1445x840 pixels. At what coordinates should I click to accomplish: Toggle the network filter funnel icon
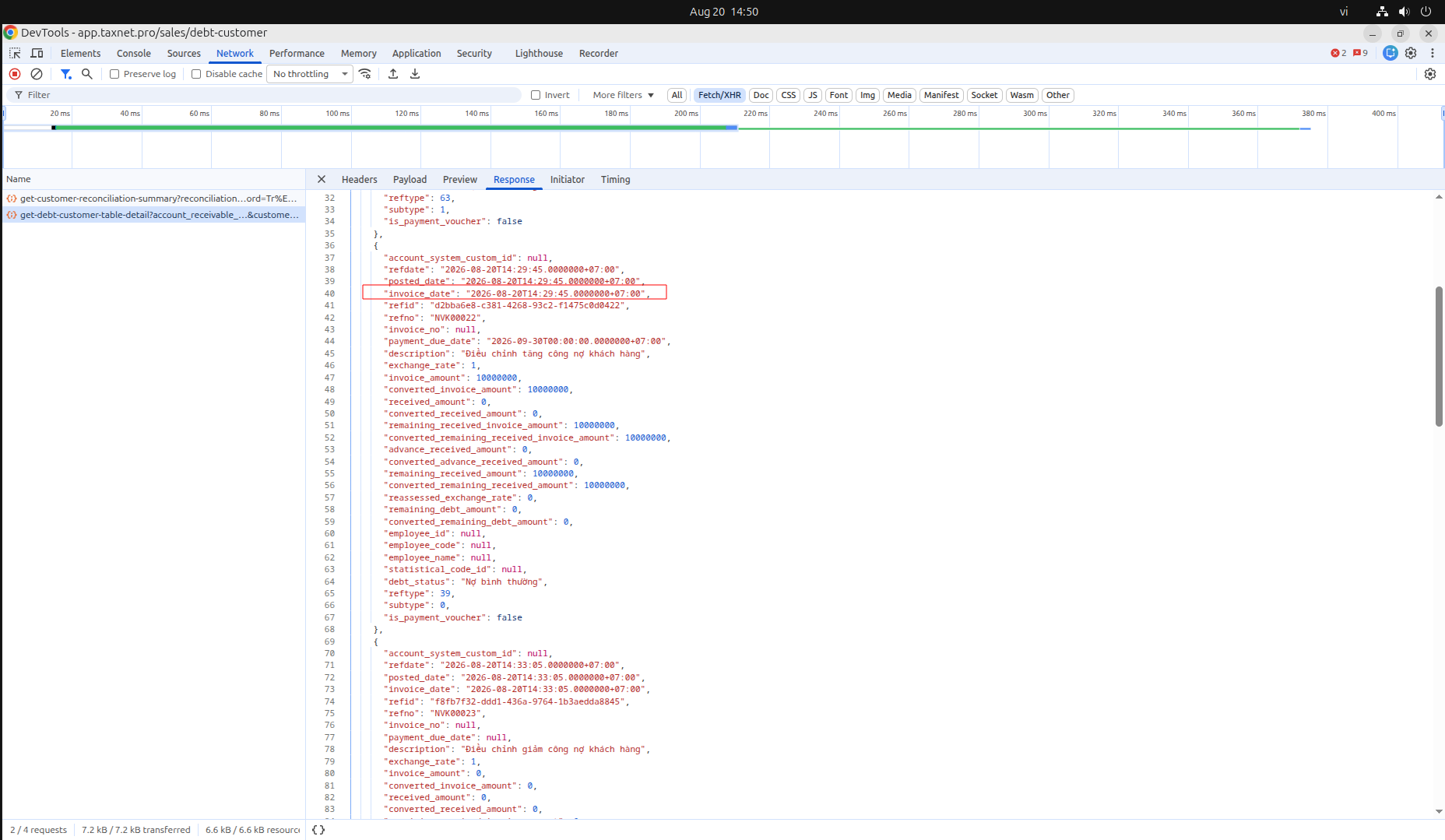[x=66, y=74]
